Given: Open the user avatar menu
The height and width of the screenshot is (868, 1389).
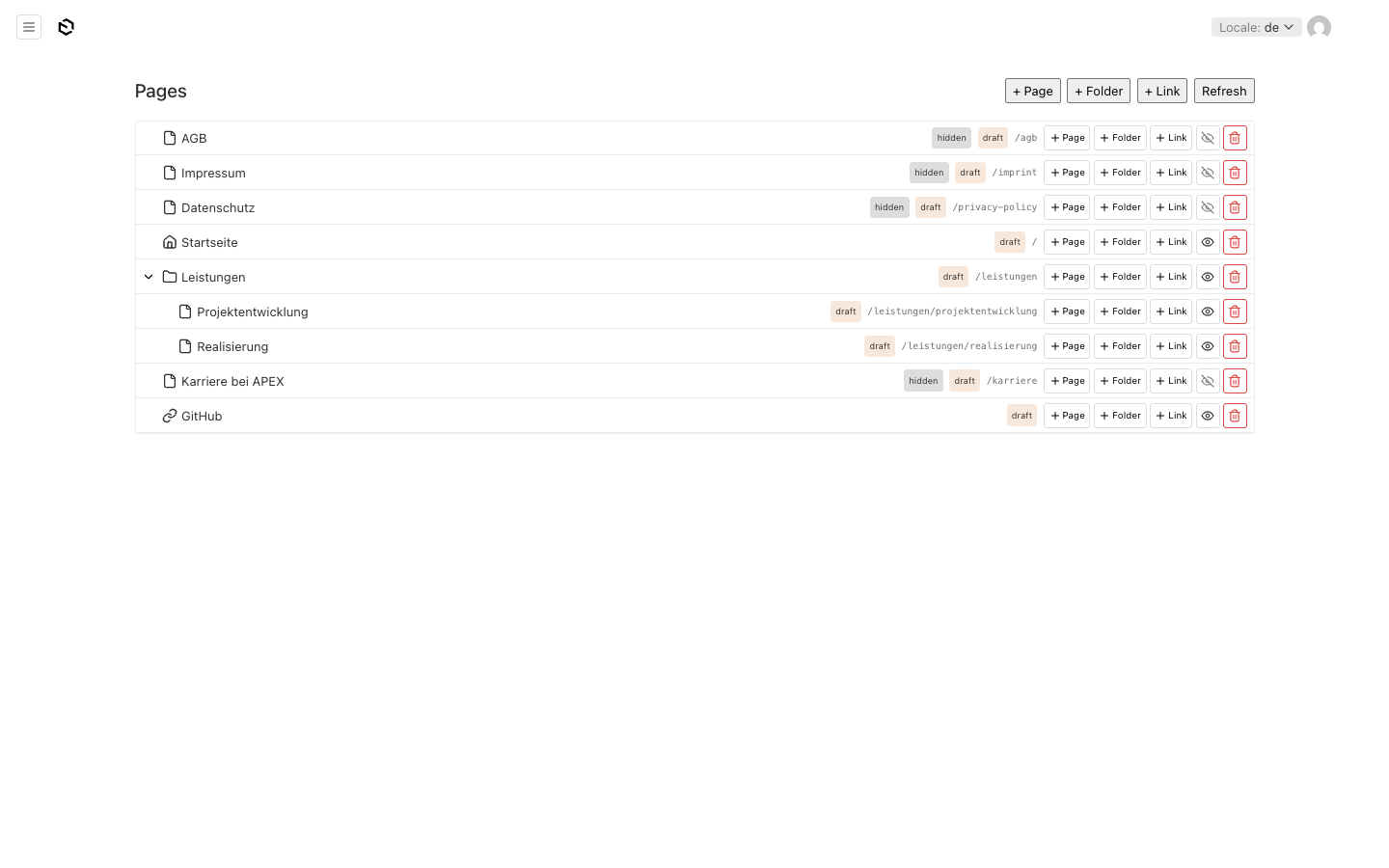Looking at the screenshot, I should pyautogui.click(x=1319, y=27).
